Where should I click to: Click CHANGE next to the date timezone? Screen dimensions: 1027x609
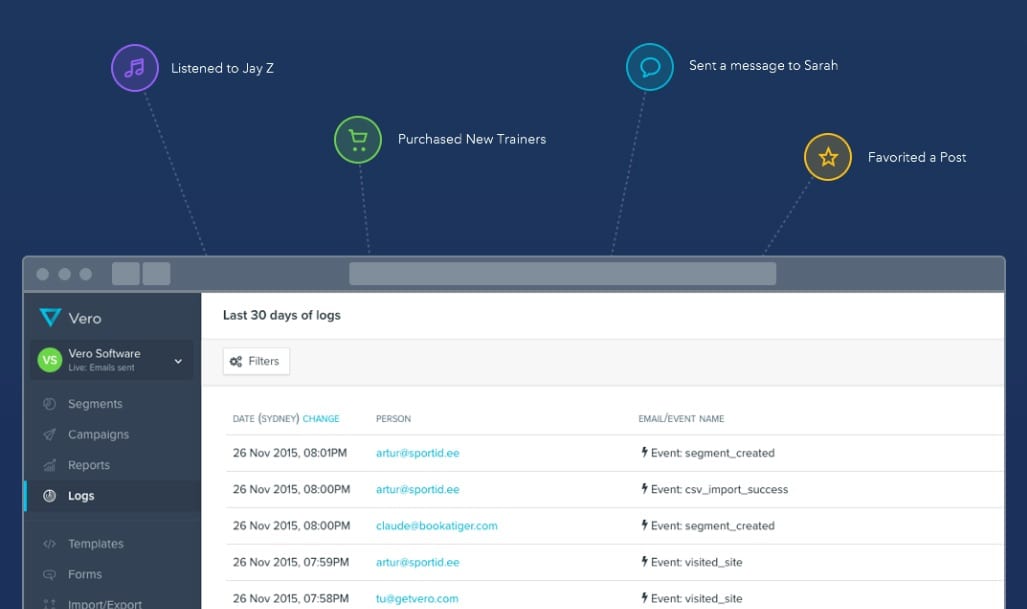pyautogui.click(x=321, y=418)
